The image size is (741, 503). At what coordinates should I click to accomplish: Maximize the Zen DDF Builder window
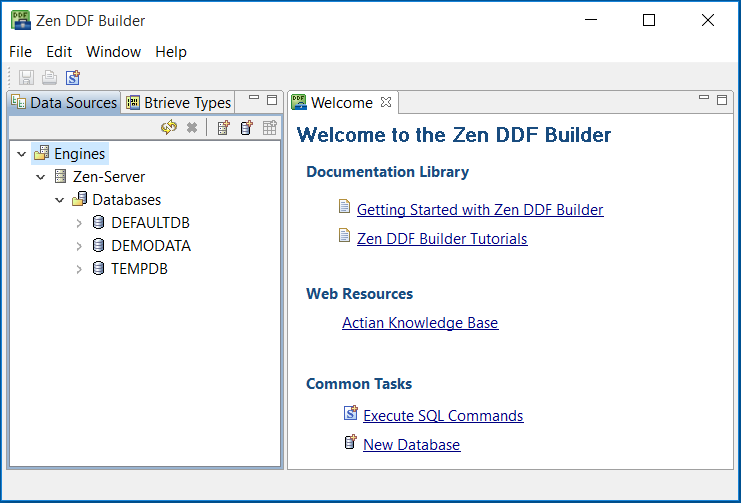point(649,20)
